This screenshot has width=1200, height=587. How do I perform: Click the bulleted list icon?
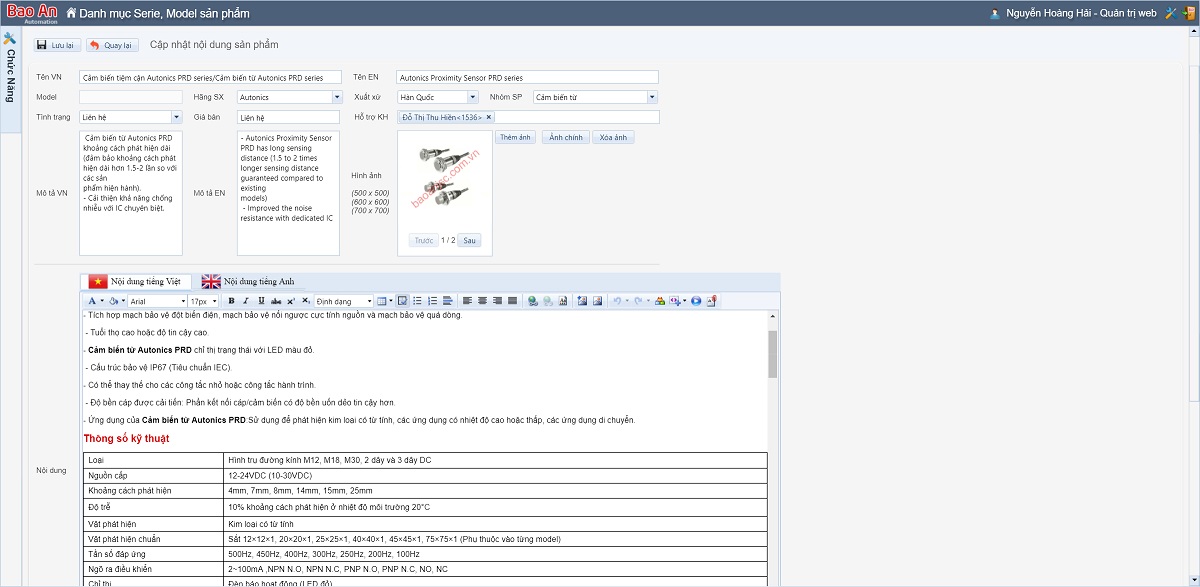click(x=418, y=301)
